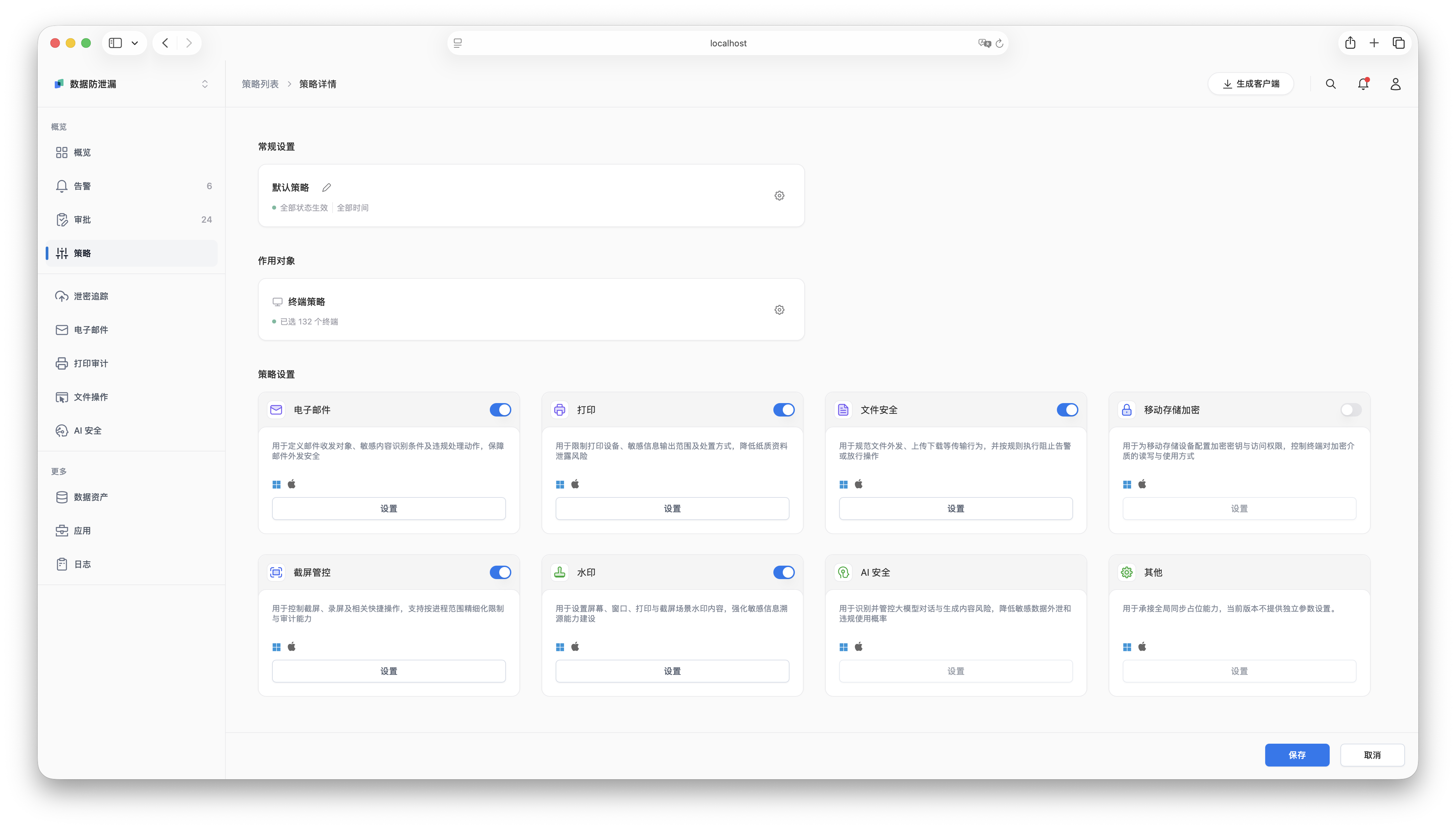Reload page with the refresh icon
The width and height of the screenshot is (1456, 829).
click(999, 43)
